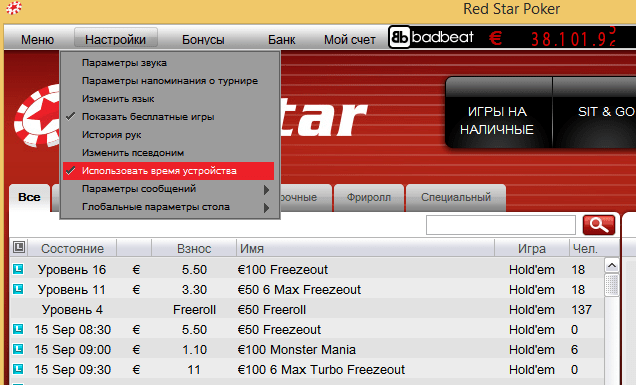Open the 'Мой счет' menu
Viewport: 636px width, 385px height.
[350, 39]
